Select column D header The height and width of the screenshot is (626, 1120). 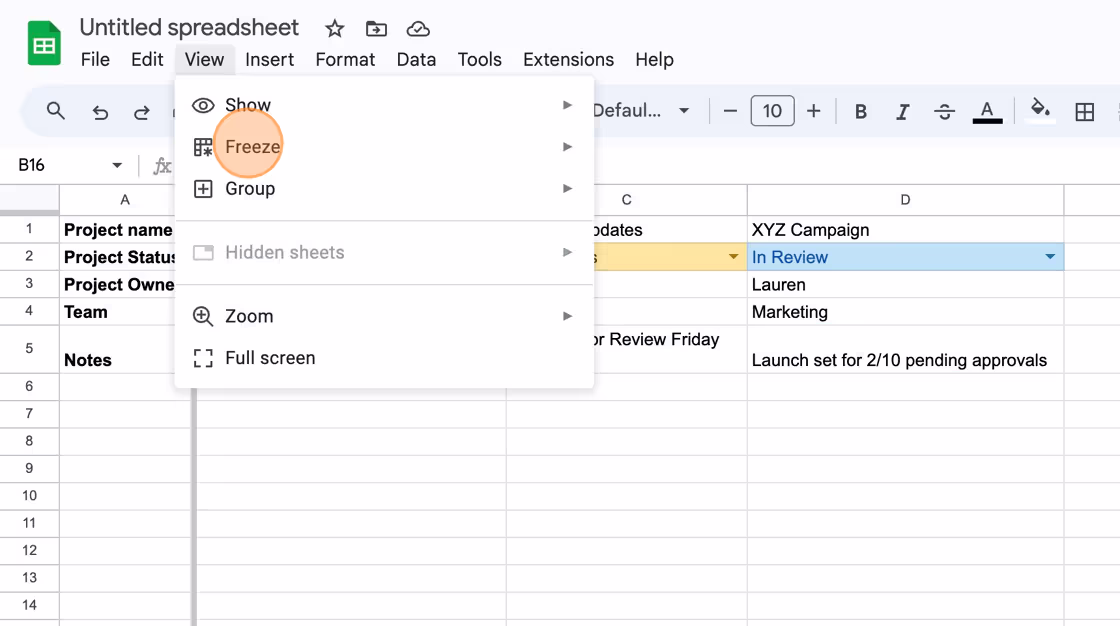[x=905, y=200]
